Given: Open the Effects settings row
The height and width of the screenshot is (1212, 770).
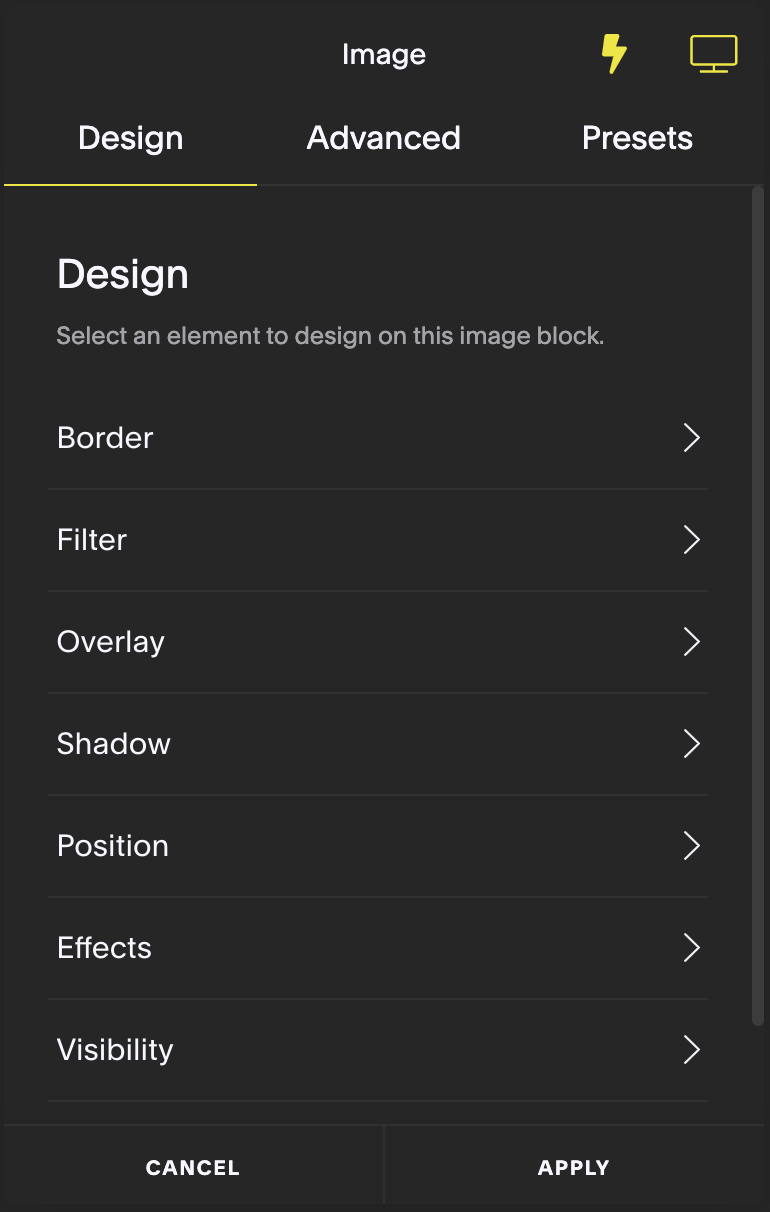Looking at the screenshot, I should coord(105,948).
